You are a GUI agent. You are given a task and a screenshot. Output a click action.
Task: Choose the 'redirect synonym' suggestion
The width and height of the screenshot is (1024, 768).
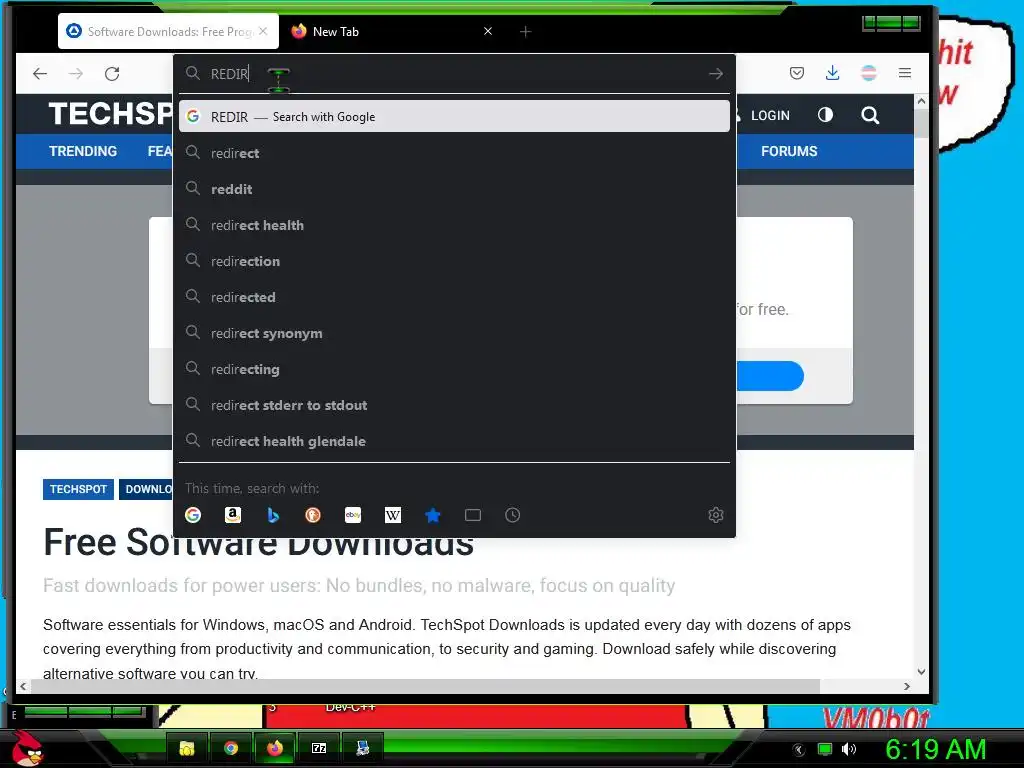[x=455, y=333]
